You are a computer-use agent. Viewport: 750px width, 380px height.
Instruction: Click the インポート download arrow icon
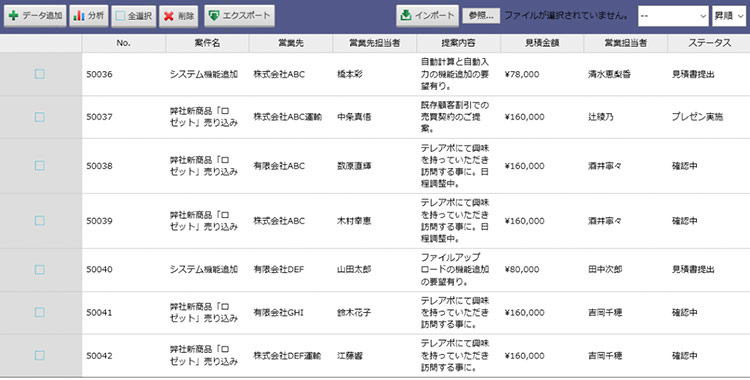406,15
